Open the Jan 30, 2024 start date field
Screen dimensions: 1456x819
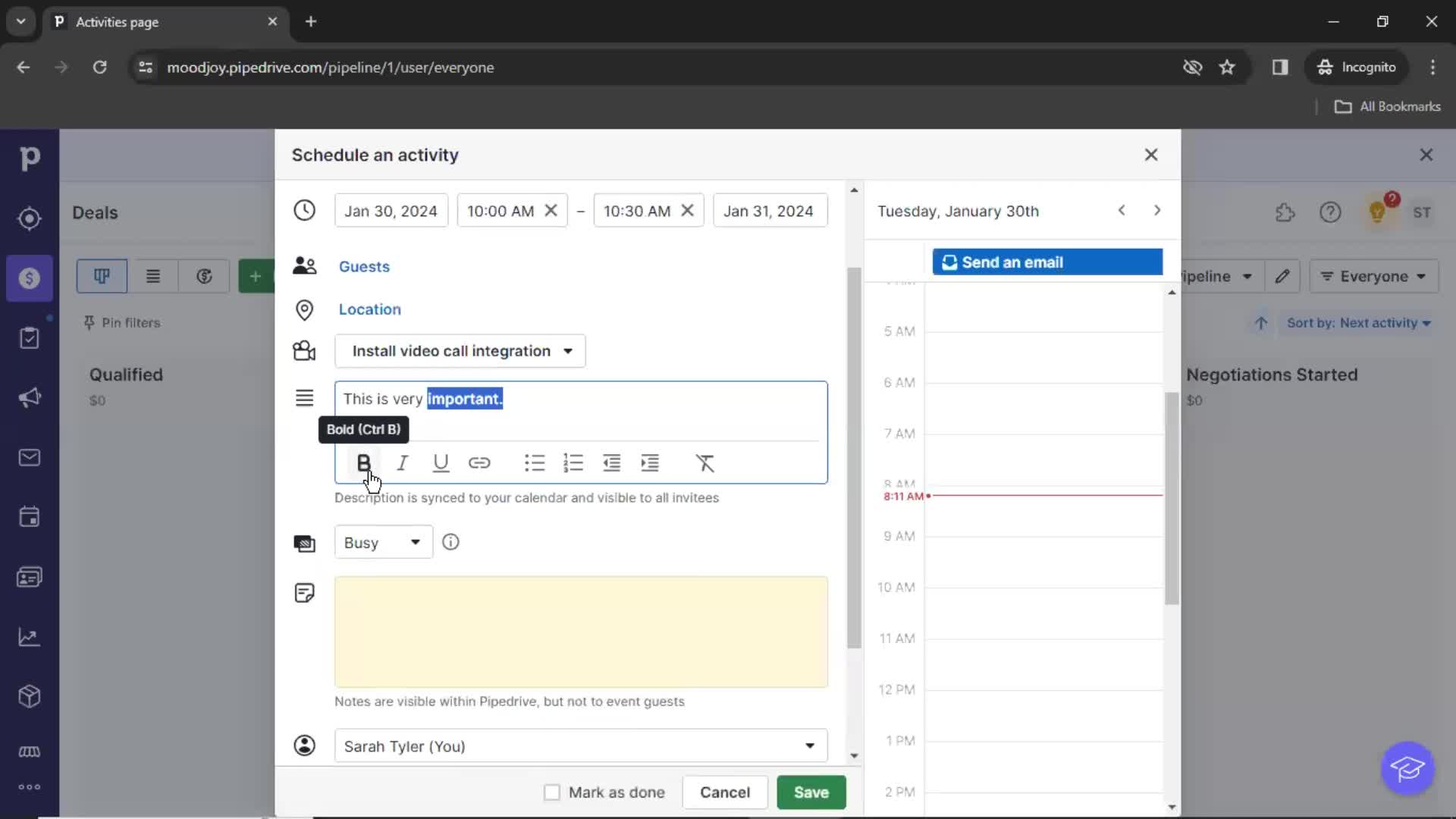(x=391, y=211)
